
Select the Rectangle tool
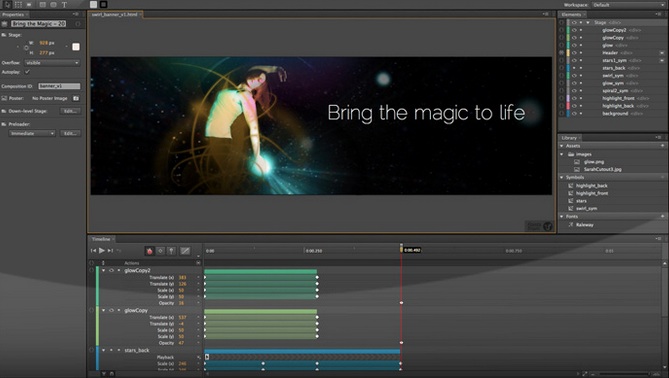[x=43, y=5]
